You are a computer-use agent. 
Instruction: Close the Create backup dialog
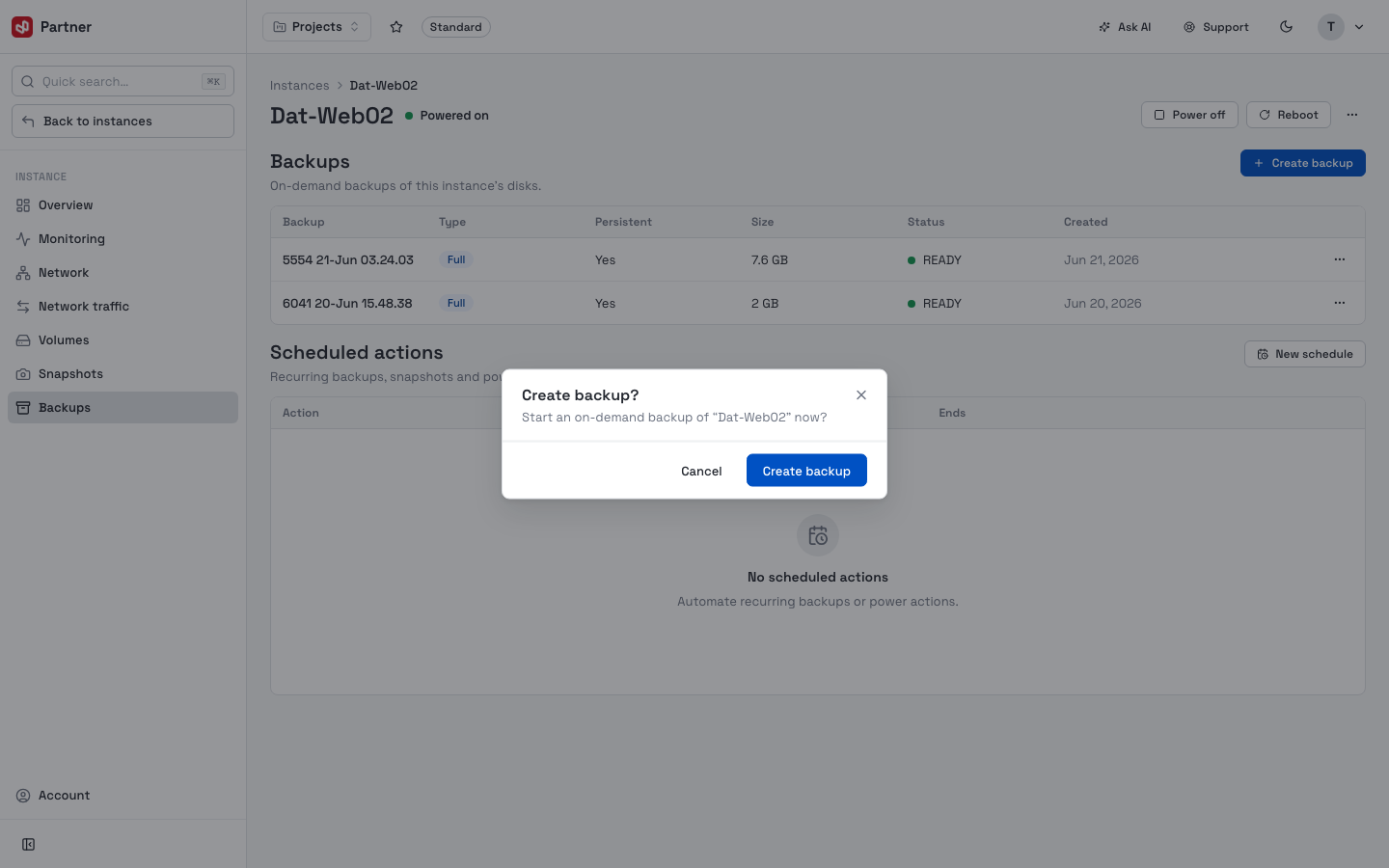(x=861, y=395)
